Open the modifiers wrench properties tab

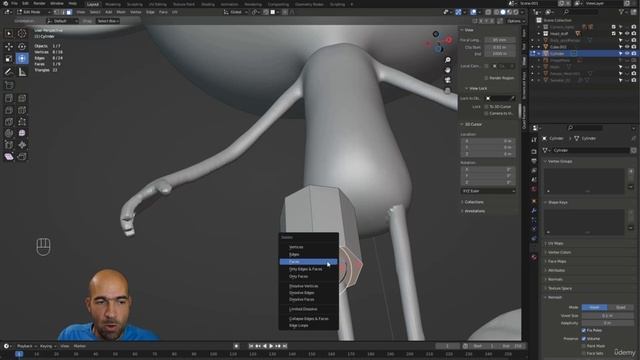[534, 211]
